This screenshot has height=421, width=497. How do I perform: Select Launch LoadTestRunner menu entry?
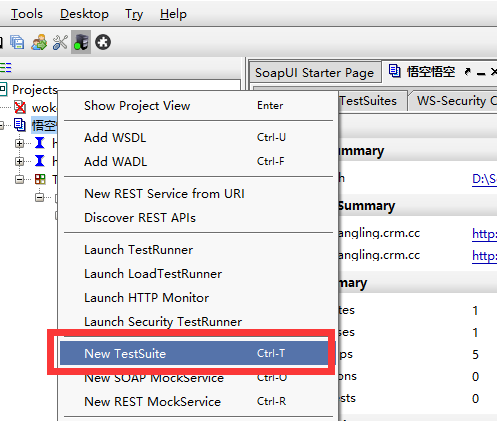click(198, 274)
